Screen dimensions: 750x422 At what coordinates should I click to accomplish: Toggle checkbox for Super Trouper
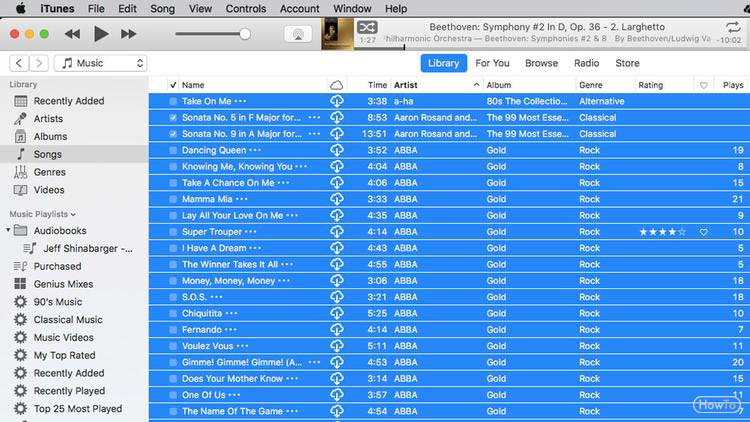173,232
